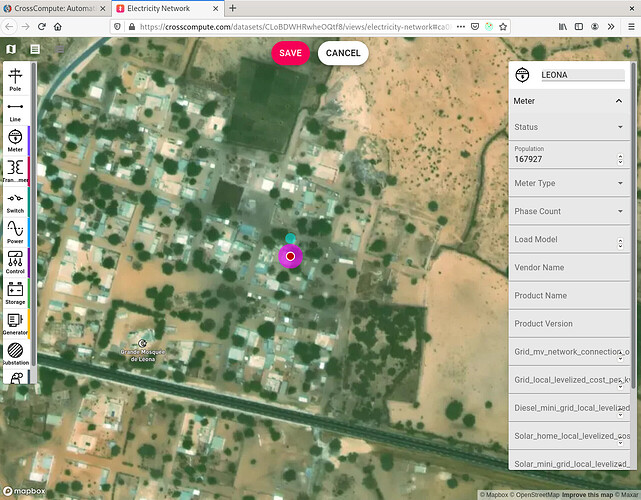641x500 pixels.
Task: Open Firefox hamburger menu
Action: pos(631,27)
